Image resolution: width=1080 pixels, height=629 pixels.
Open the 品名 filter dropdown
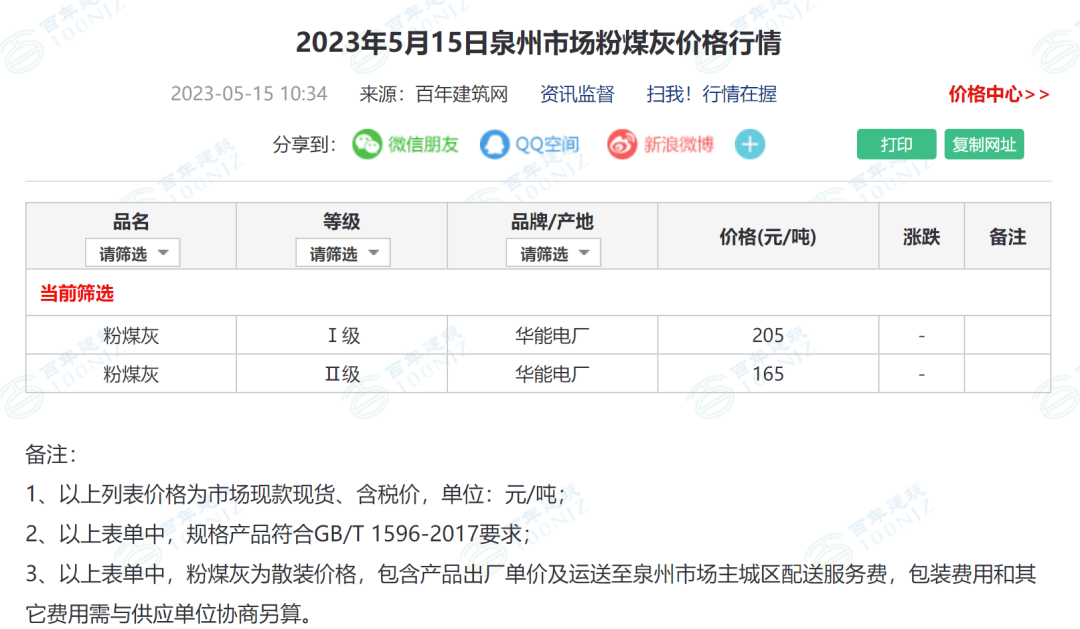[x=132, y=253]
